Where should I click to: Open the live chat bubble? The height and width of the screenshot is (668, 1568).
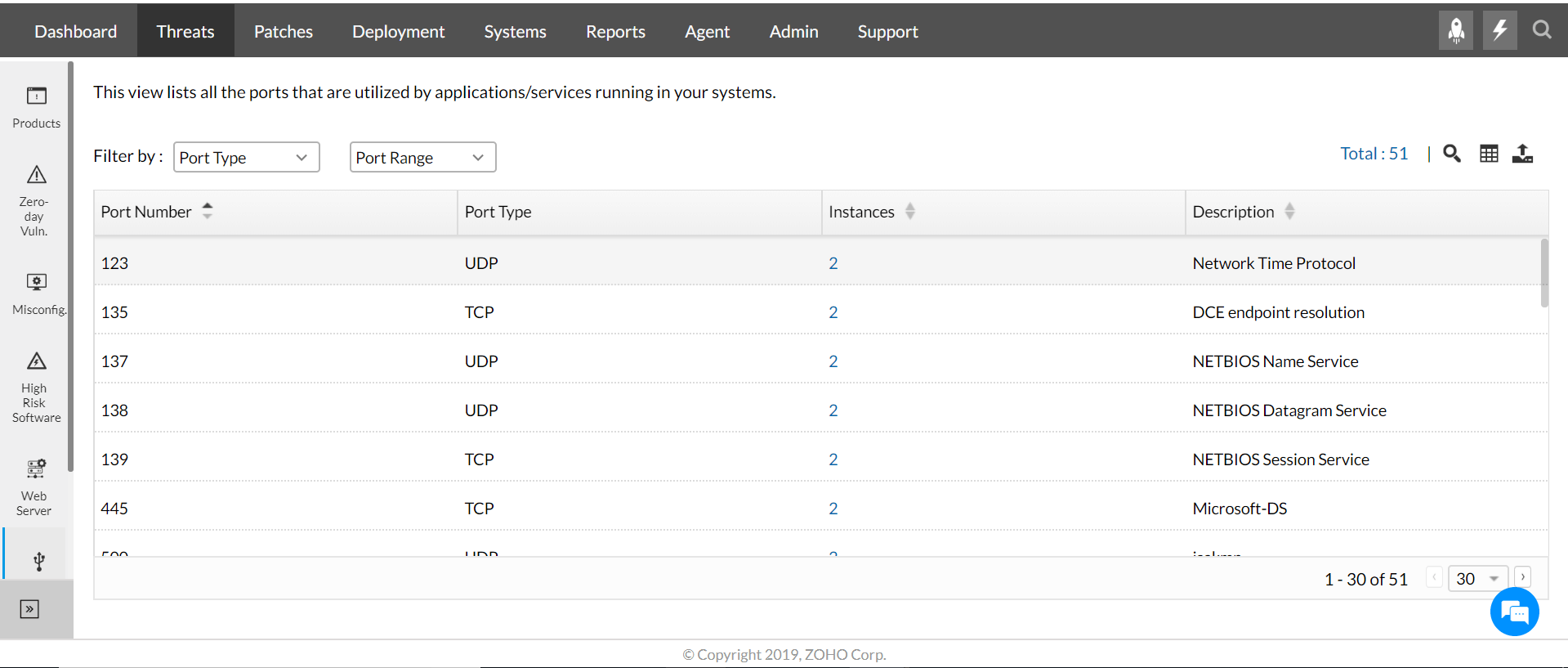[1514, 612]
